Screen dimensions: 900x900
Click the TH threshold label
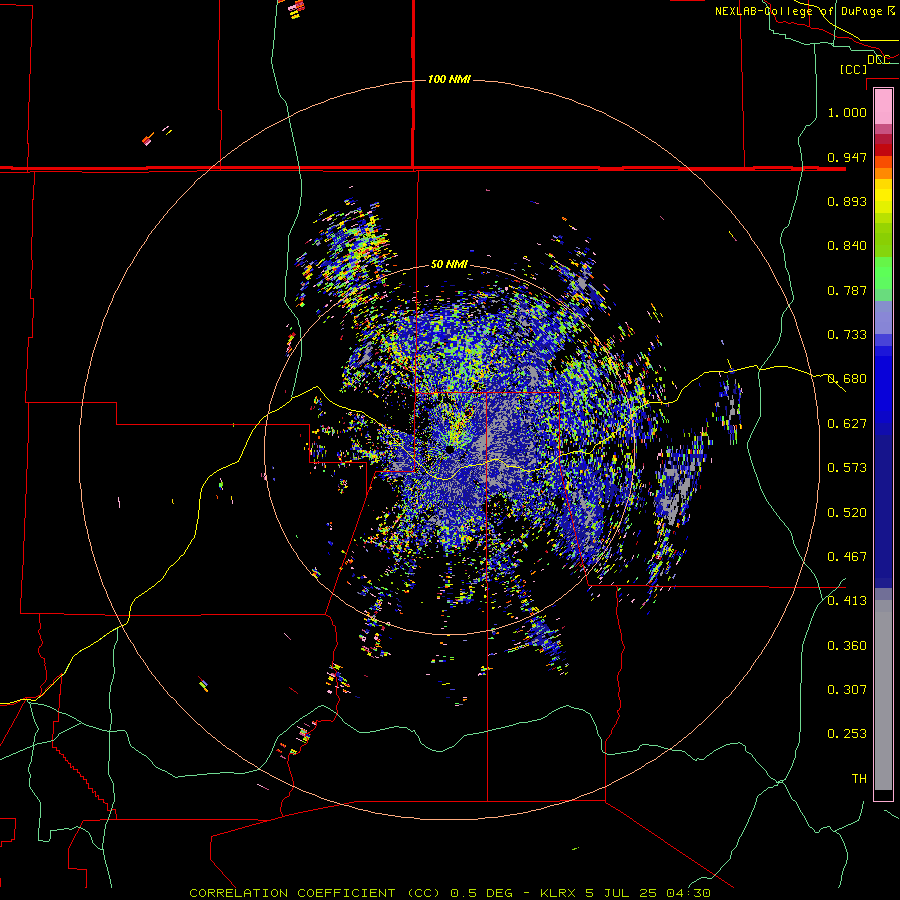859,779
